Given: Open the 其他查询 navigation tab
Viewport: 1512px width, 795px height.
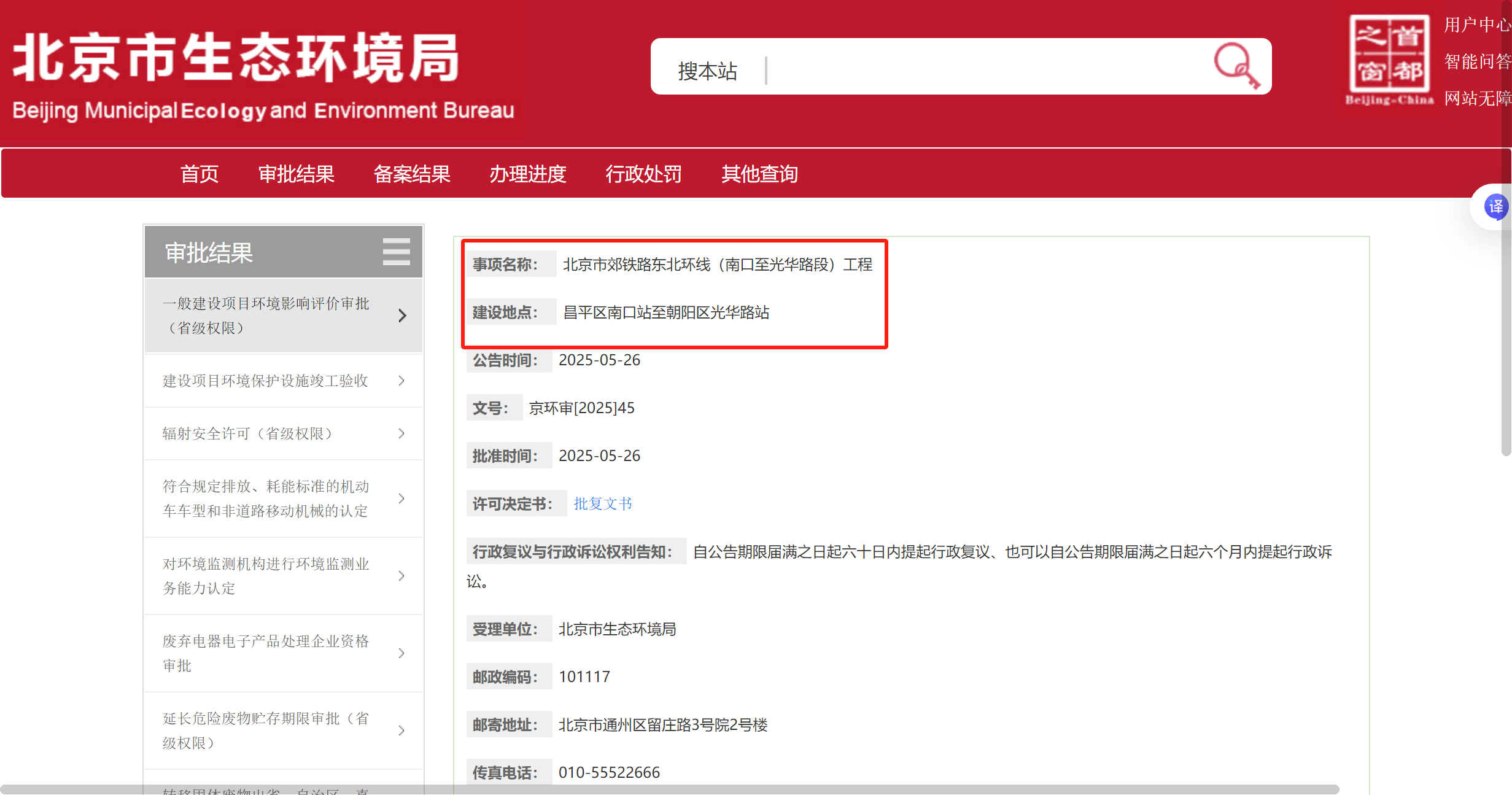Looking at the screenshot, I should (759, 174).
